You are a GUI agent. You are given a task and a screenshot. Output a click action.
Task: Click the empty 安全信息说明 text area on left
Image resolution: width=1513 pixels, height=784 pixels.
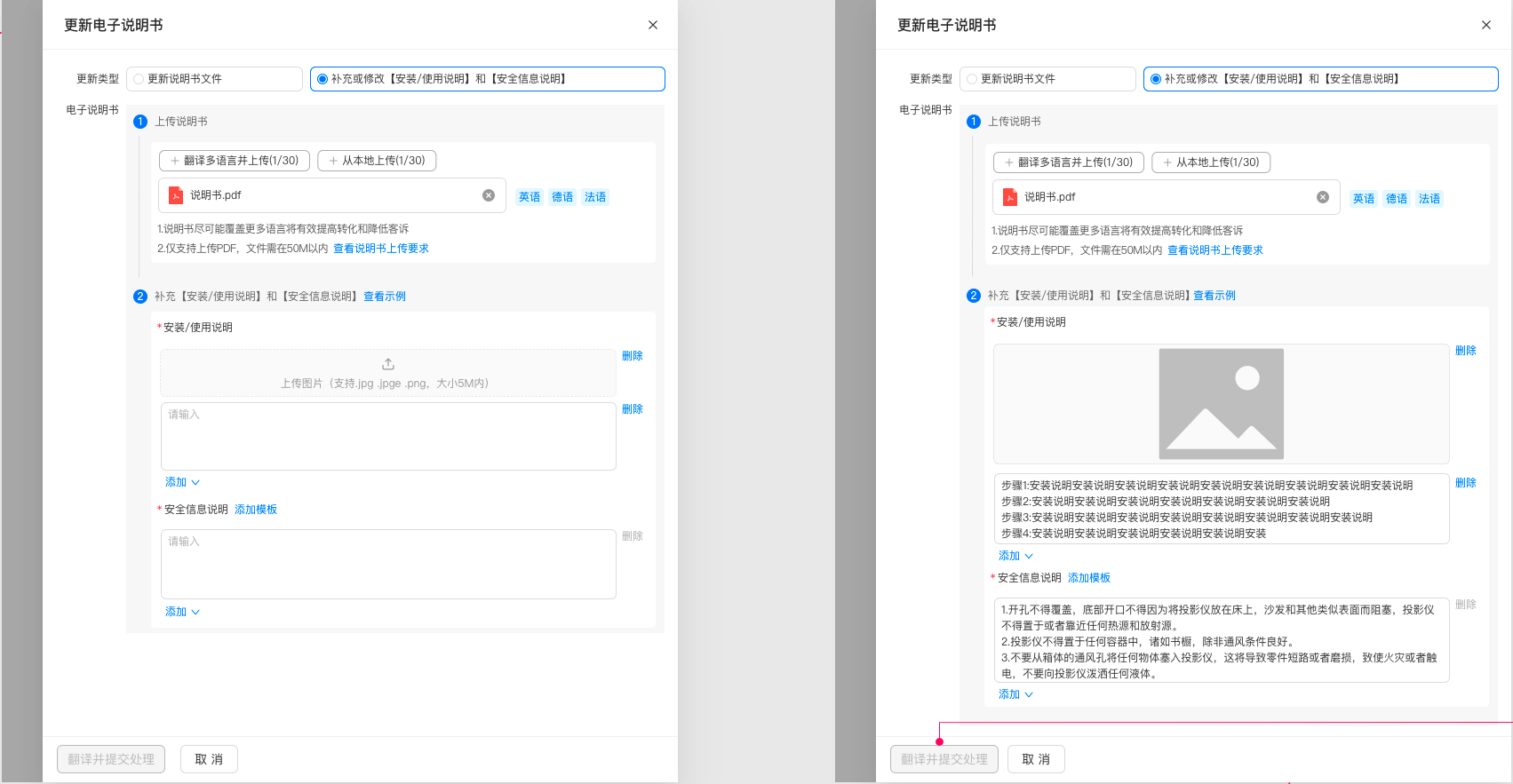(x=388, y=565)
